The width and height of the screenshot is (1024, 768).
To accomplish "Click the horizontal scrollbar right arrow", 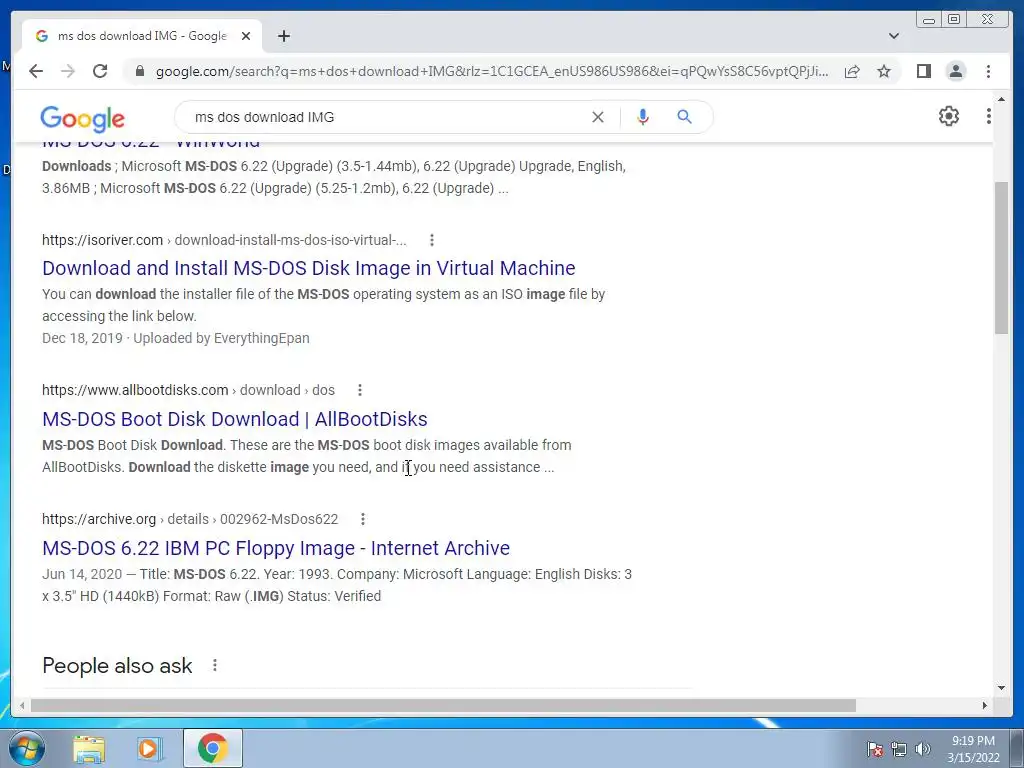I will [x=985, y=705].
